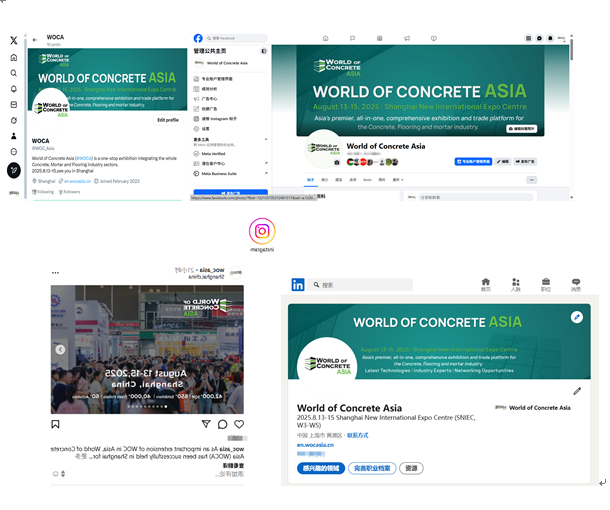
Task: Click blue professional dashboard button on Facebook
Action: (x=473, y=161)
